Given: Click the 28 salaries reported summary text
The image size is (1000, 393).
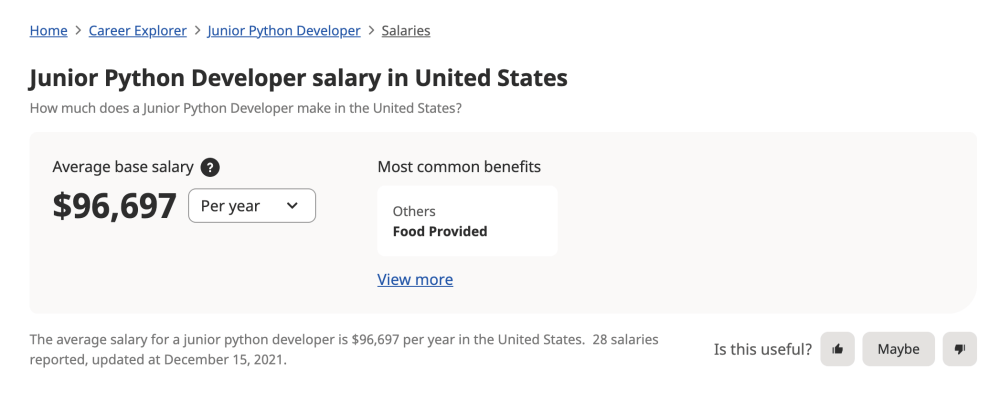Looking at the screenshot, I should coord(344,349).
